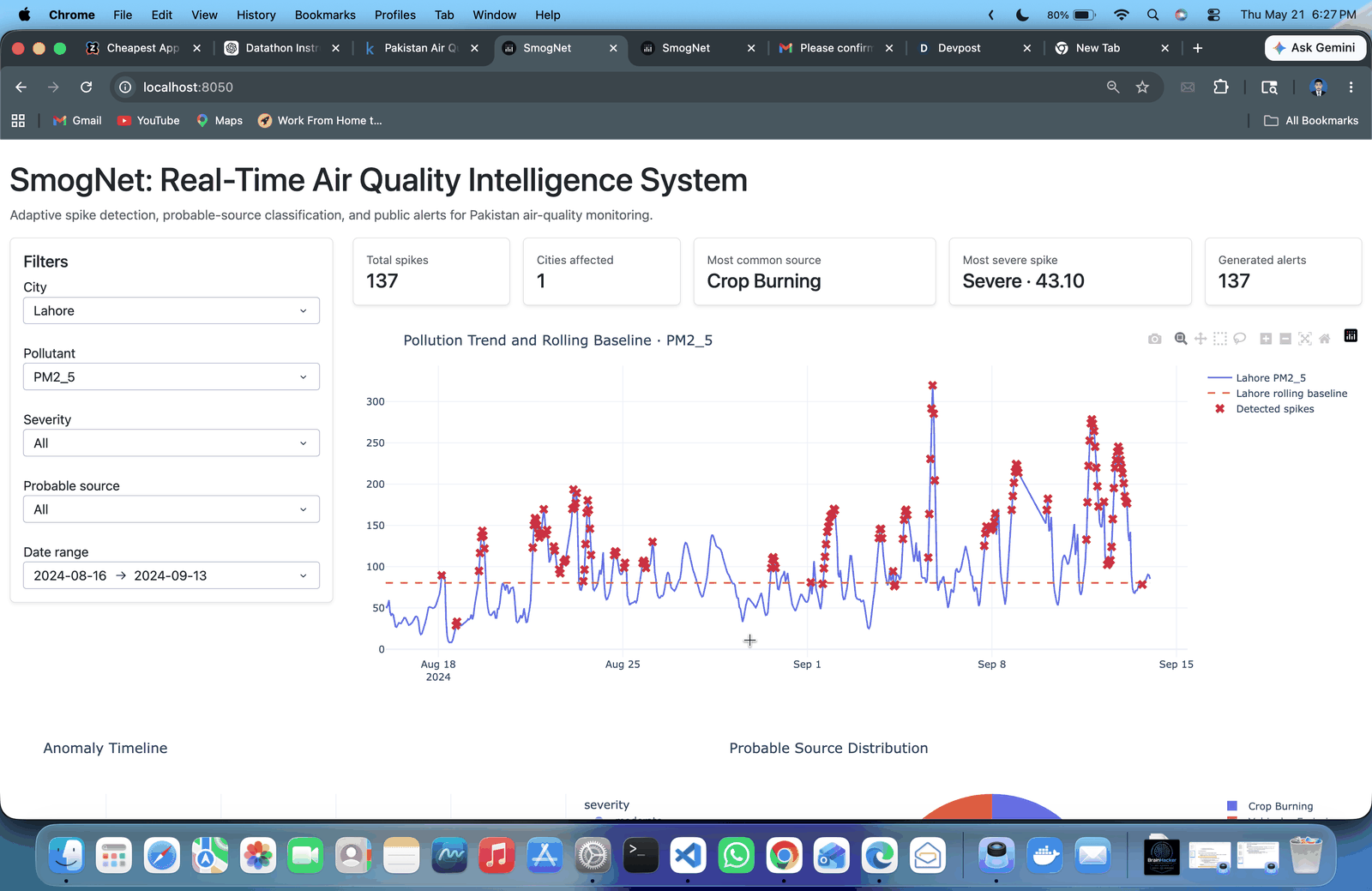Open Finder from the Dock
The width and height of the screenshot is (1372, 891).
pyautogui.click(x=66, y=855)
